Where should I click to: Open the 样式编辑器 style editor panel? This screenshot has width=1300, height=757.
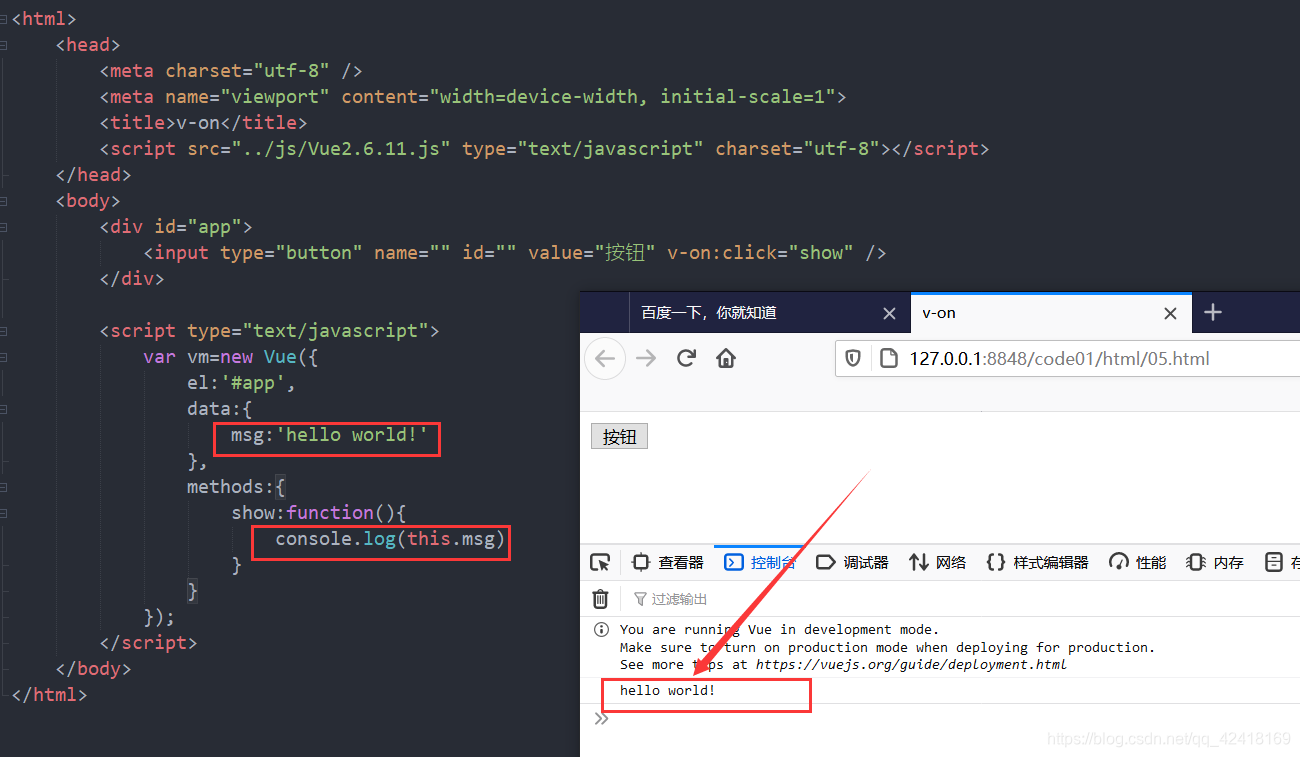(1038, 562)
